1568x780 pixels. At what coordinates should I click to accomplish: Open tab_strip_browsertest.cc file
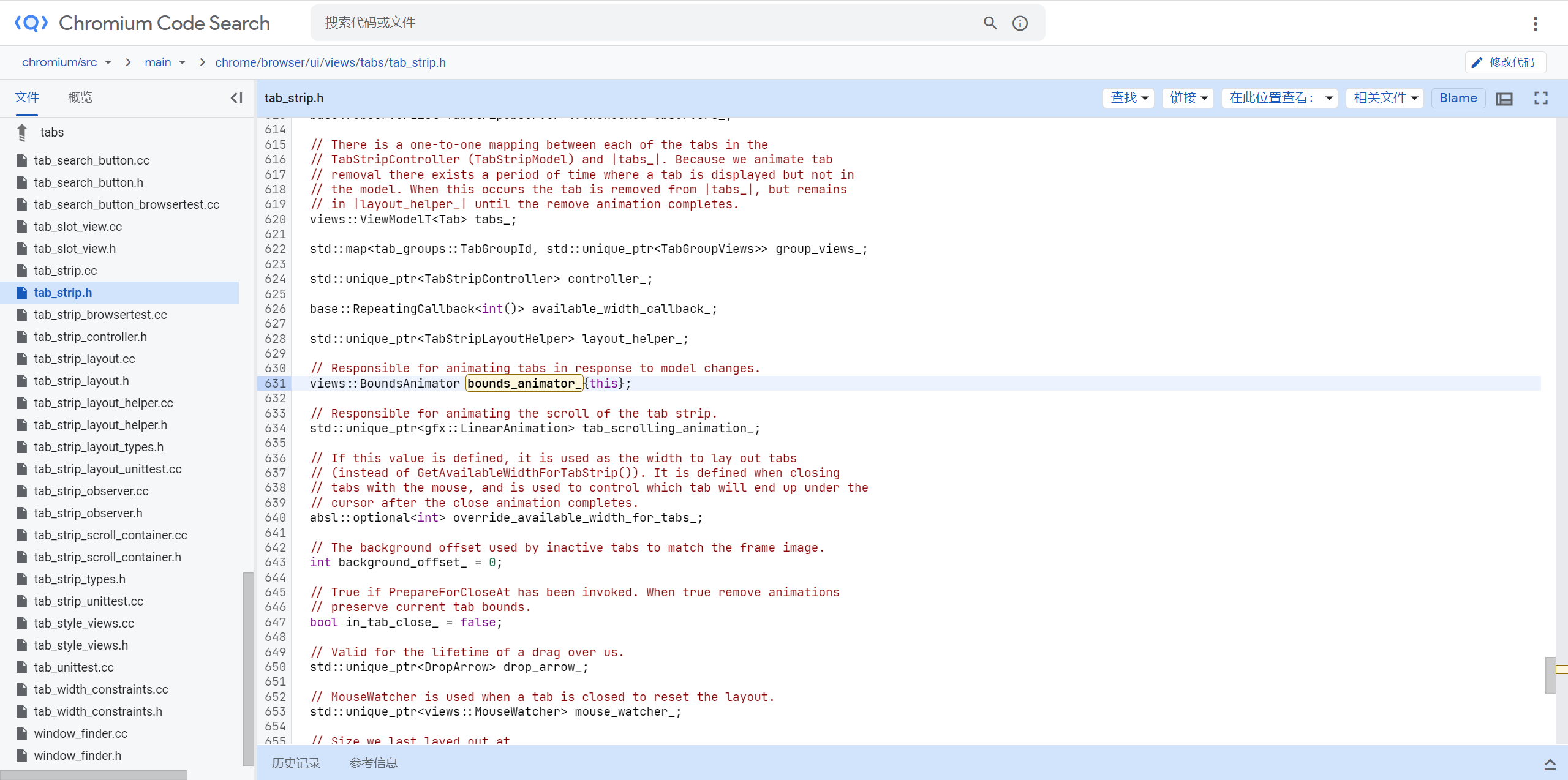[100, 315]
